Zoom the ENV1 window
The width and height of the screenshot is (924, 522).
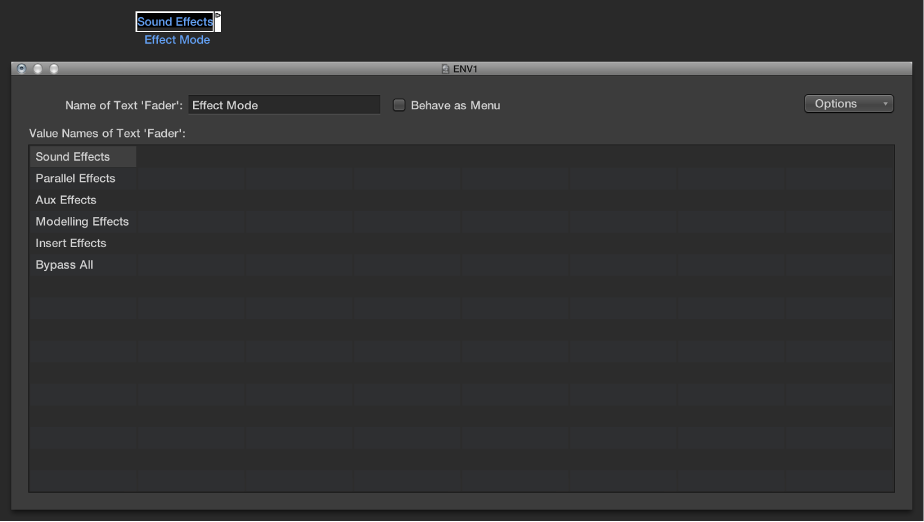tap(54, 68)
